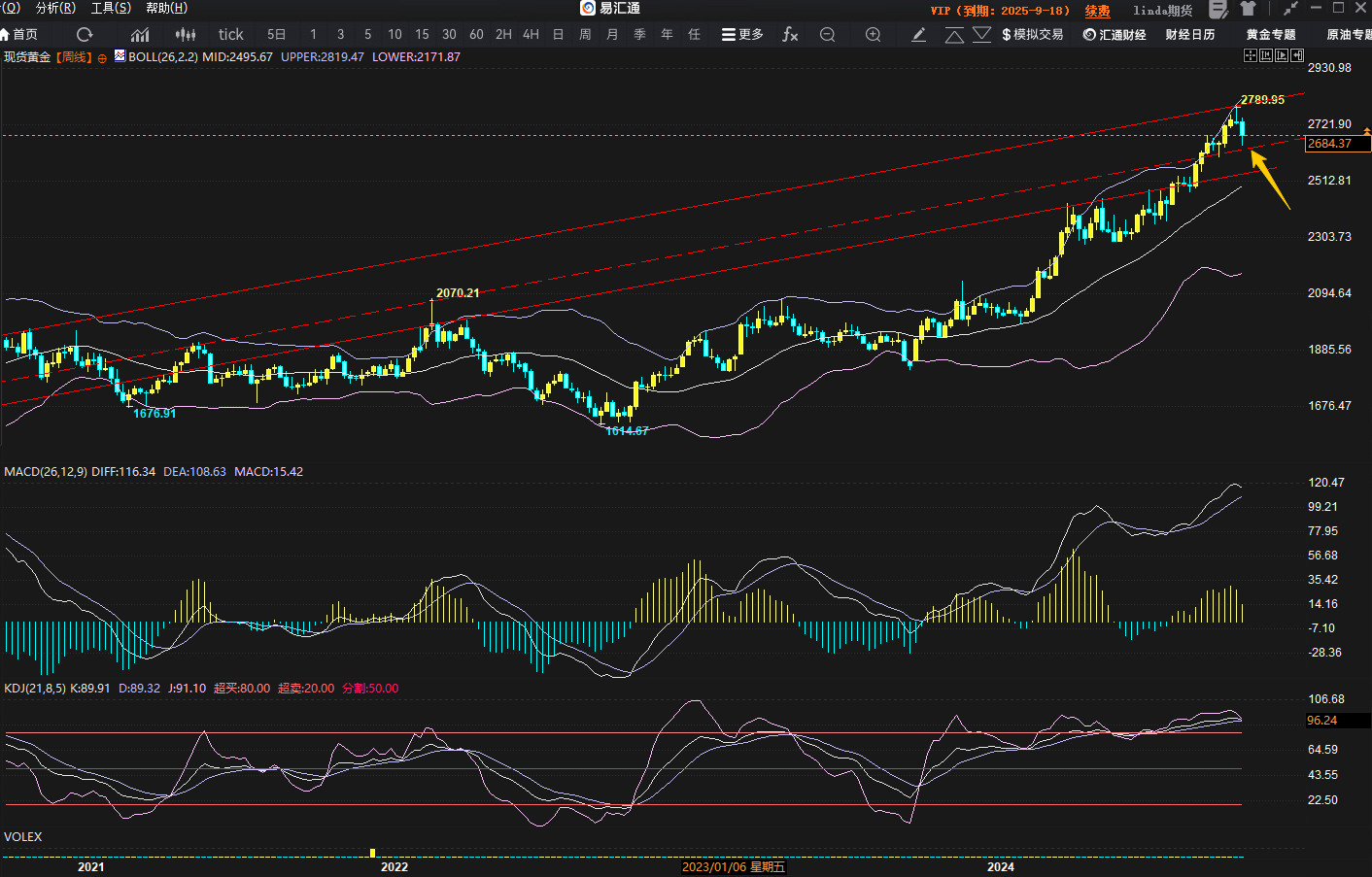Click the 续费 renewal link
Viewport: 1372px width, 877px height.
point(1097,11)
